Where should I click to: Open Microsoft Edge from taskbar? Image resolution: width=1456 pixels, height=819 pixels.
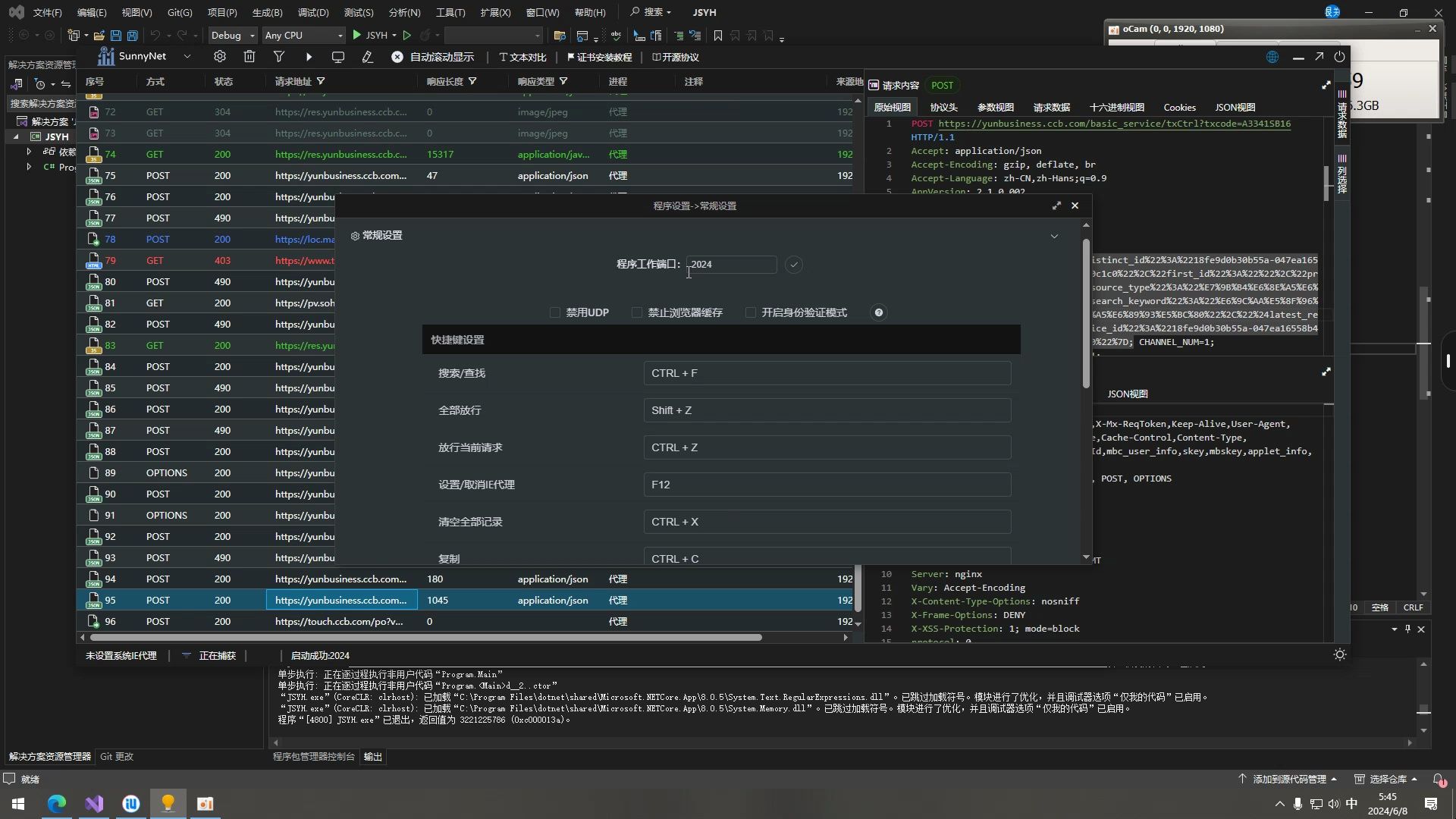57,804
